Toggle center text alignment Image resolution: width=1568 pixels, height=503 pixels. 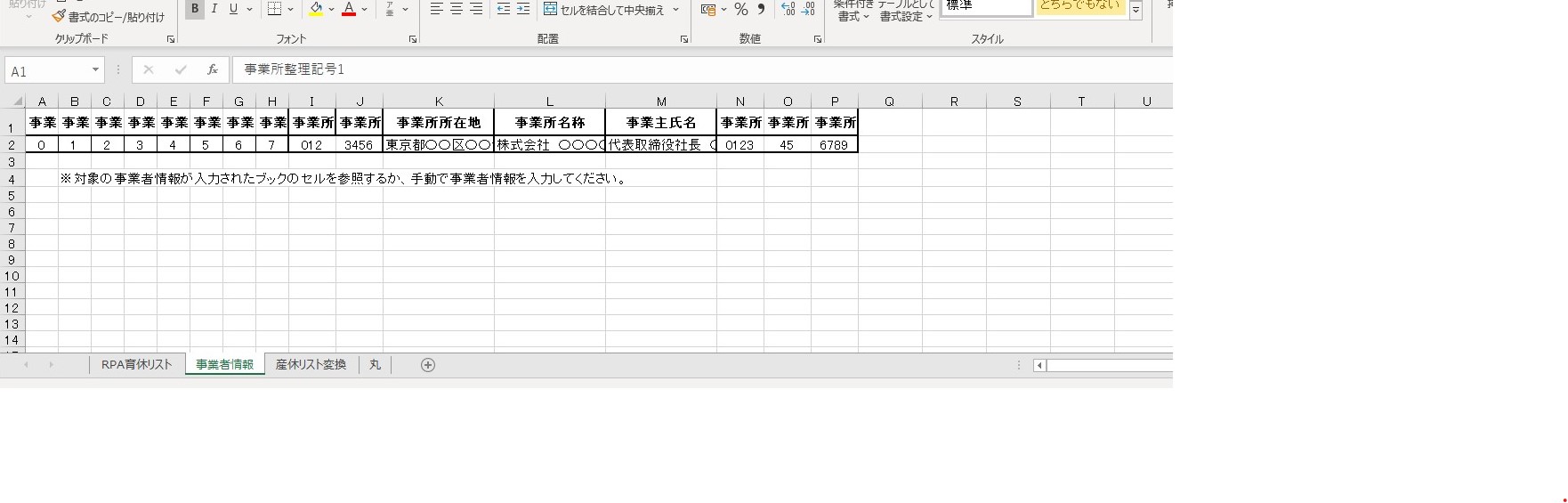(x=456, y=9)
